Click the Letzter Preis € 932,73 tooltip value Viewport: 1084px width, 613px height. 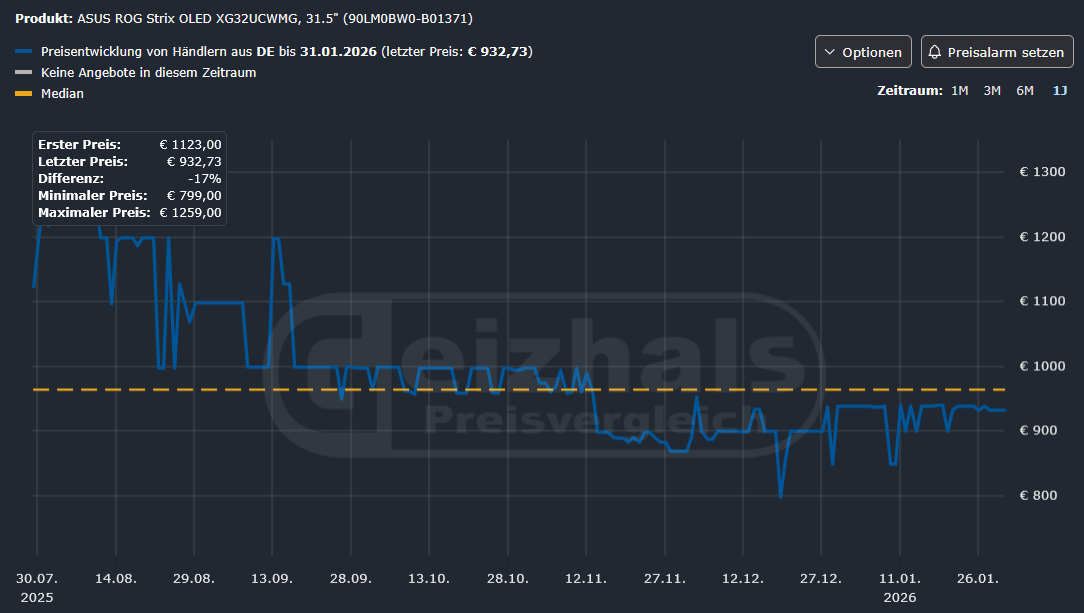194,162
